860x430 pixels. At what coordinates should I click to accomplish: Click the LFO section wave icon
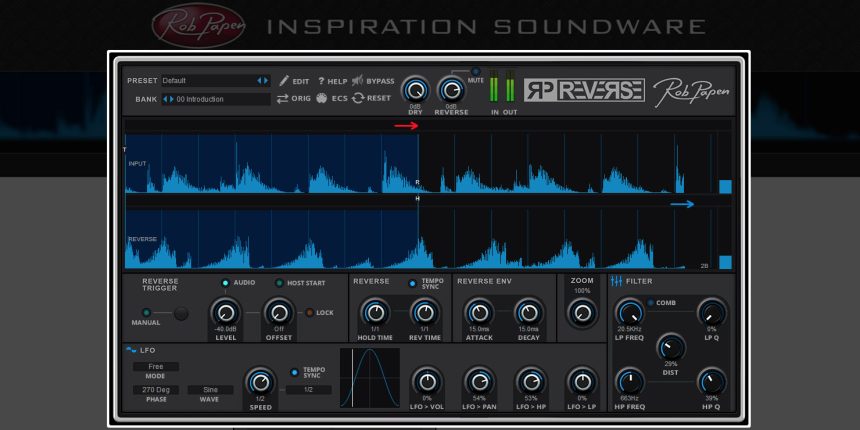(x=131, y=350)
